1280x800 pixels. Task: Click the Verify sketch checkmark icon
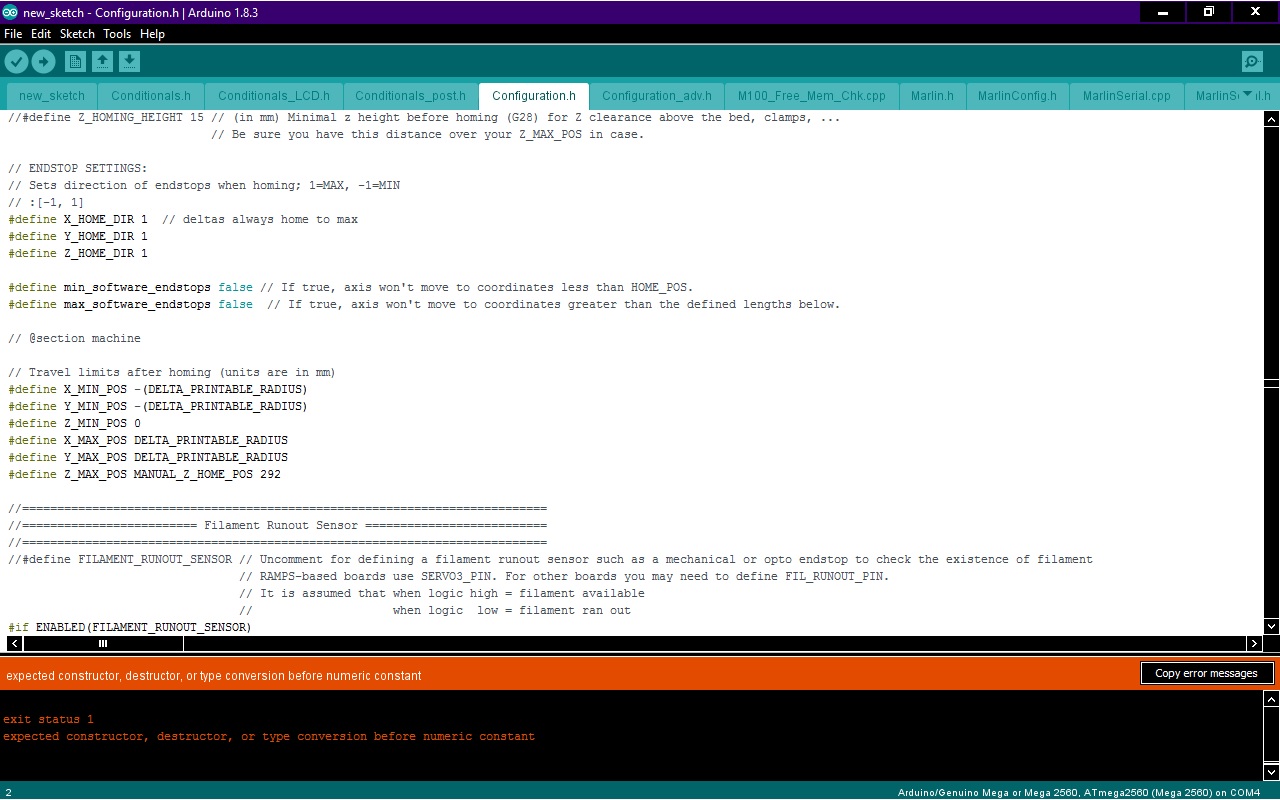[x=17, y=61]
